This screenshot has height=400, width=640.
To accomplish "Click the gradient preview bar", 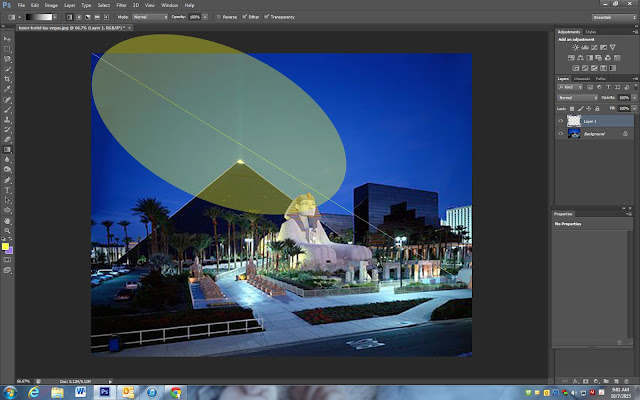I will click(x=39, y=17).
